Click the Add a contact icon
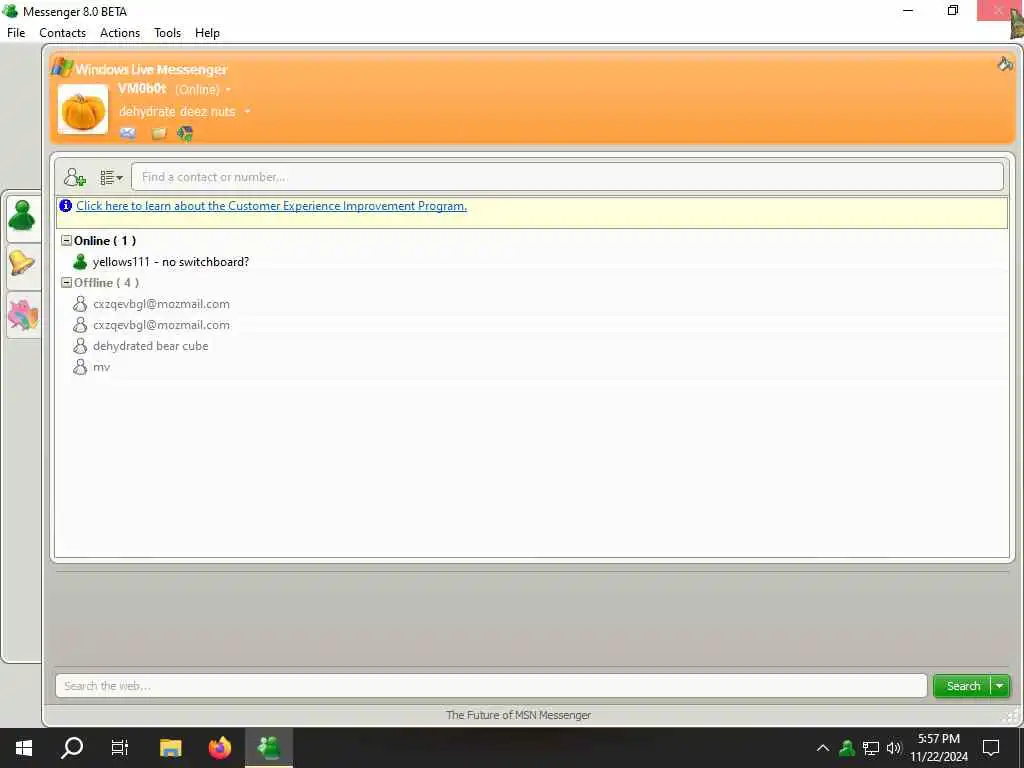Screen dimensions: 1024x768 [74, 177]
